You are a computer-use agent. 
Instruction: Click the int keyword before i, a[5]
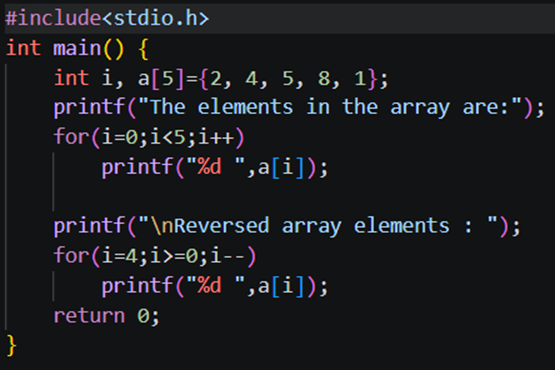click(x=71, y=78)
